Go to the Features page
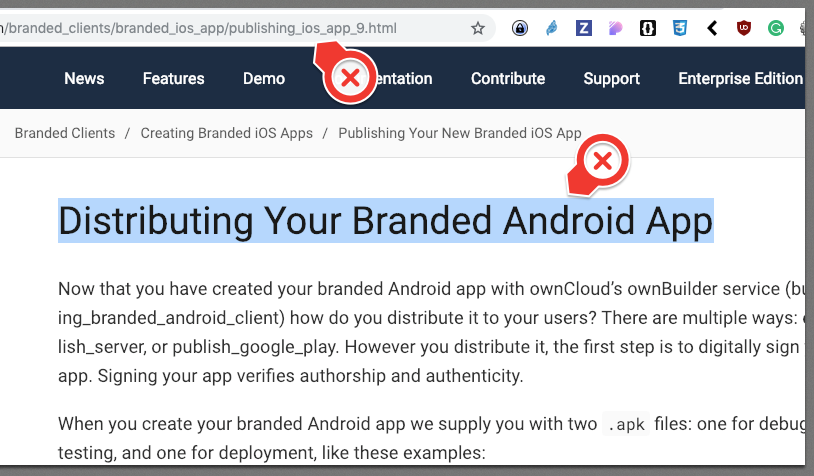 [173, 78]
